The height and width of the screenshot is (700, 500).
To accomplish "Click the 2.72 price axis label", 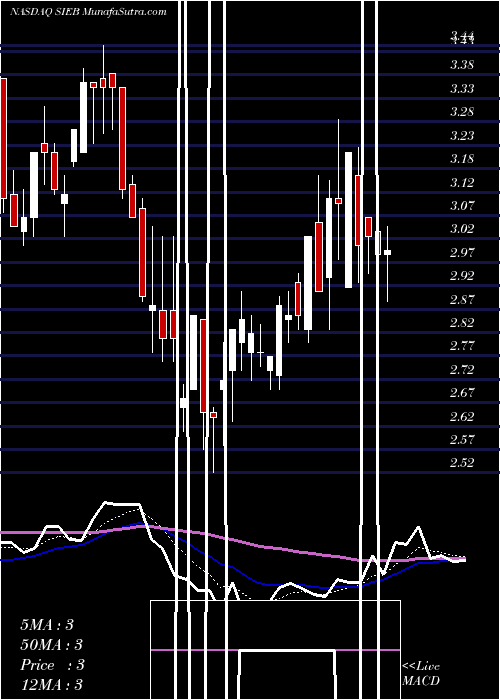I will (462, 370).
